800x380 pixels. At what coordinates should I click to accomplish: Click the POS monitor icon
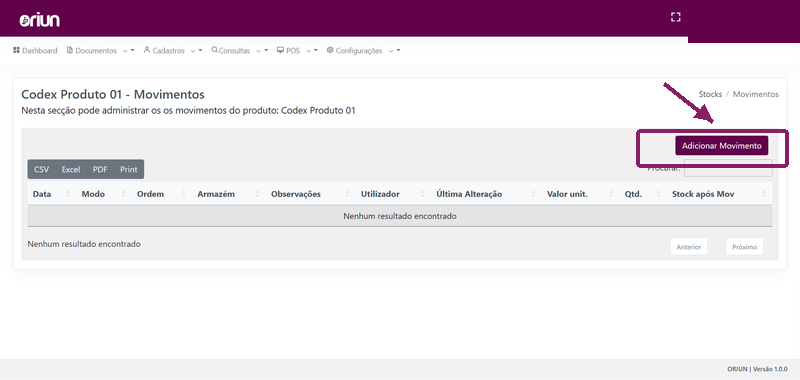[x=280, y=50]
